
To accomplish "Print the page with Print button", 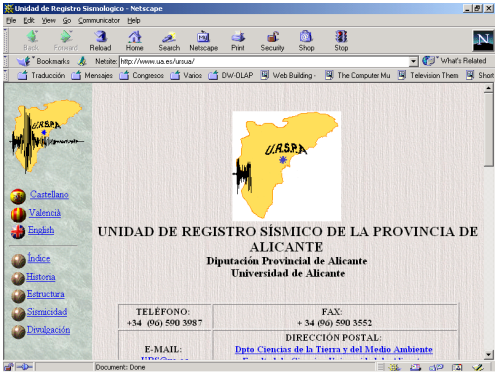I will pyautogui.click(x=238, y=41).
